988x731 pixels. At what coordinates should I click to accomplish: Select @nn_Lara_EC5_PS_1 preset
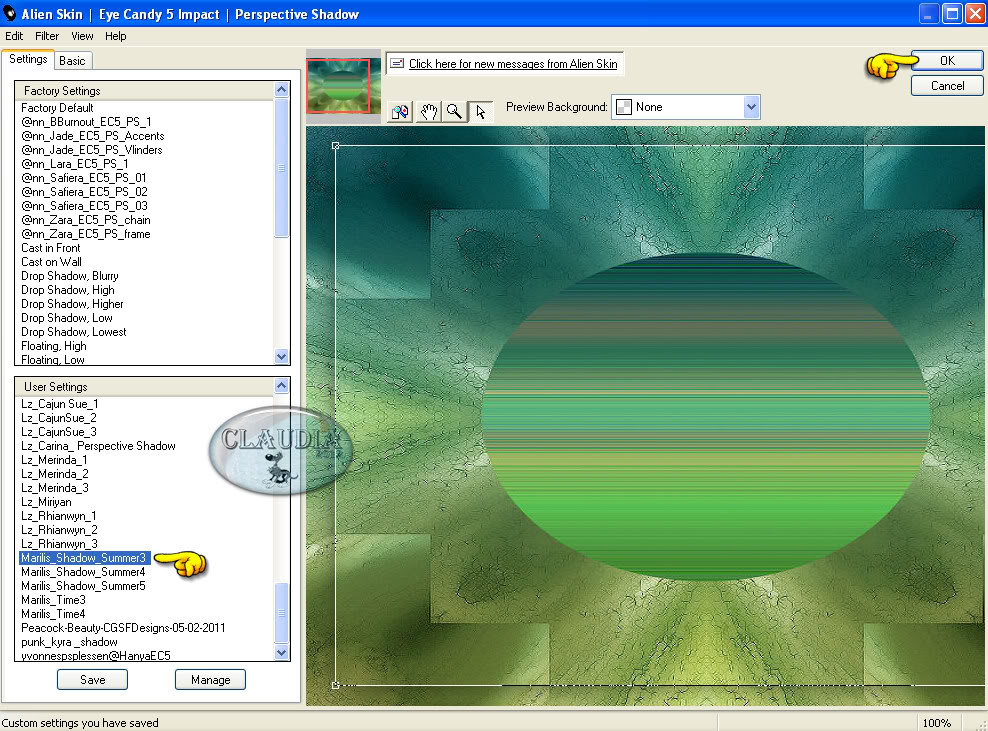(75, 164)
